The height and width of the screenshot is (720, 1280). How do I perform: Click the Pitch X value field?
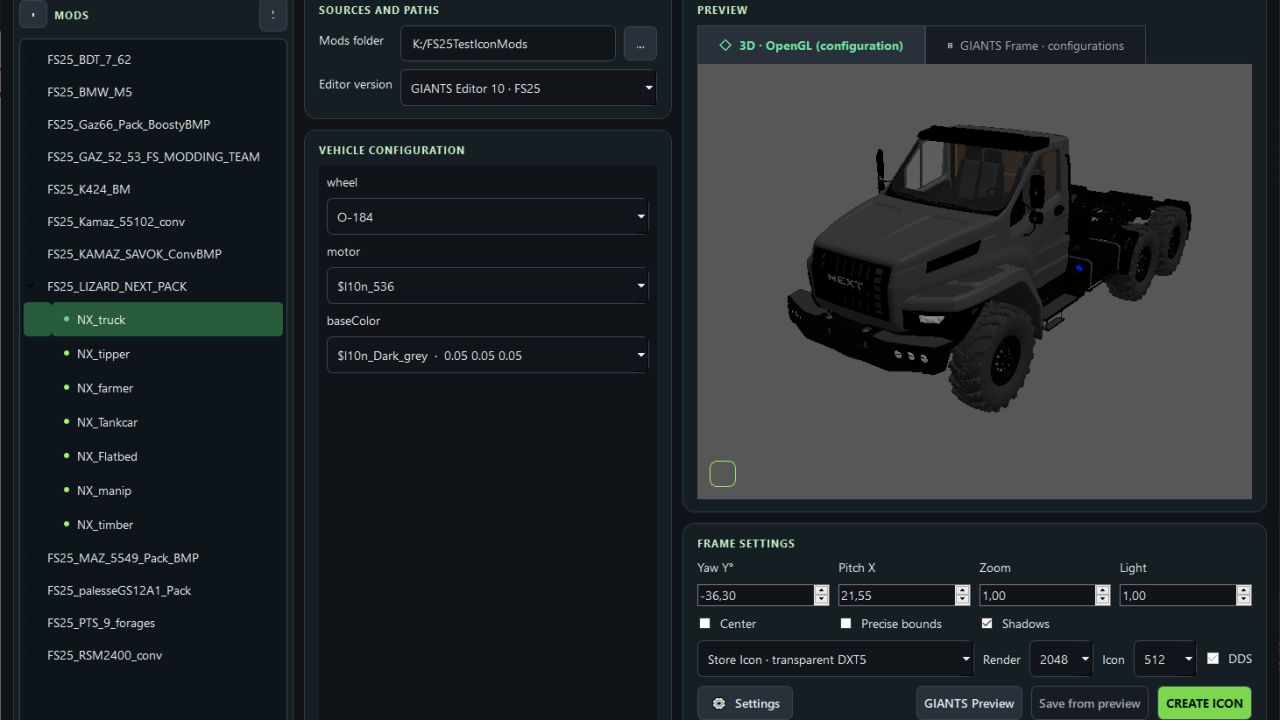[897, 595]
